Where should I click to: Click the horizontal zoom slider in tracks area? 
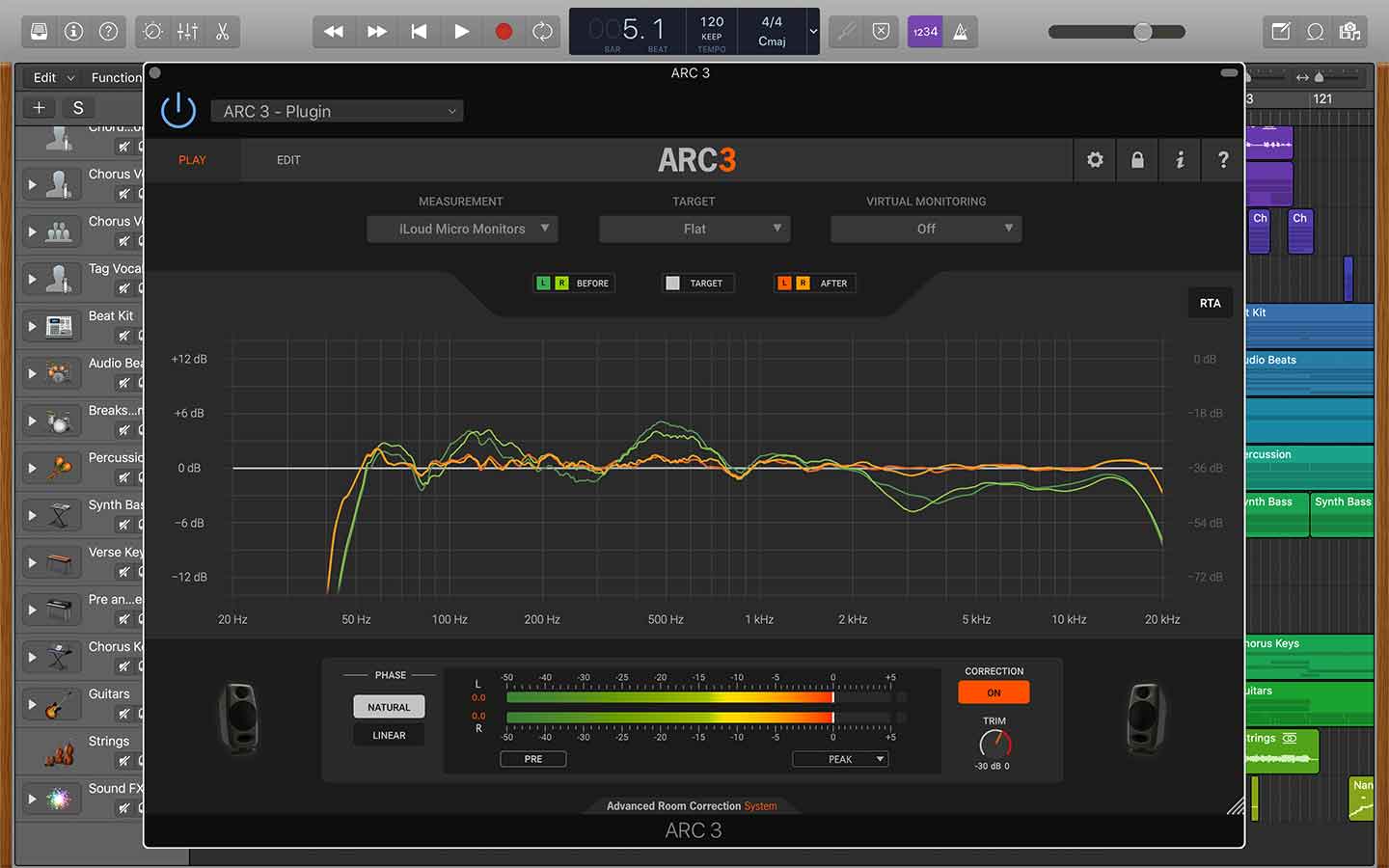click(x=1319, y=77)
